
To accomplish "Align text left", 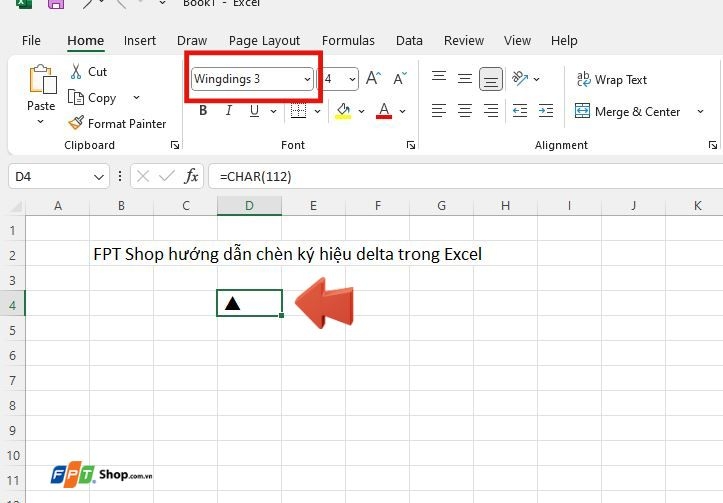I will [439, 111].
